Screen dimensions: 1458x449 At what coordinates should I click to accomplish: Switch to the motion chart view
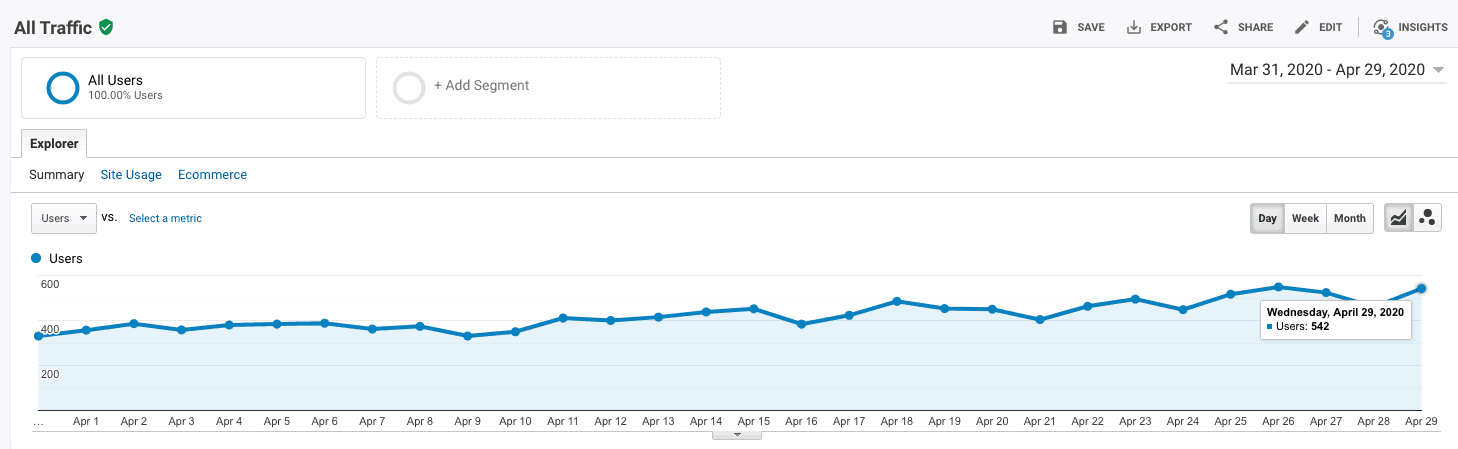pyautogui.click(x=1427, y=218)
